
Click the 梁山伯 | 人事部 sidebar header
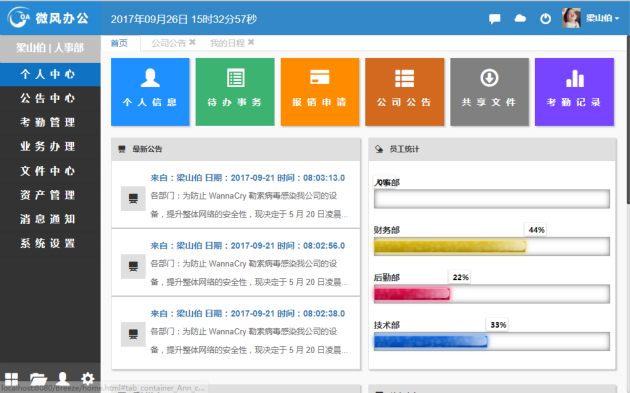(x=50, y=48)
